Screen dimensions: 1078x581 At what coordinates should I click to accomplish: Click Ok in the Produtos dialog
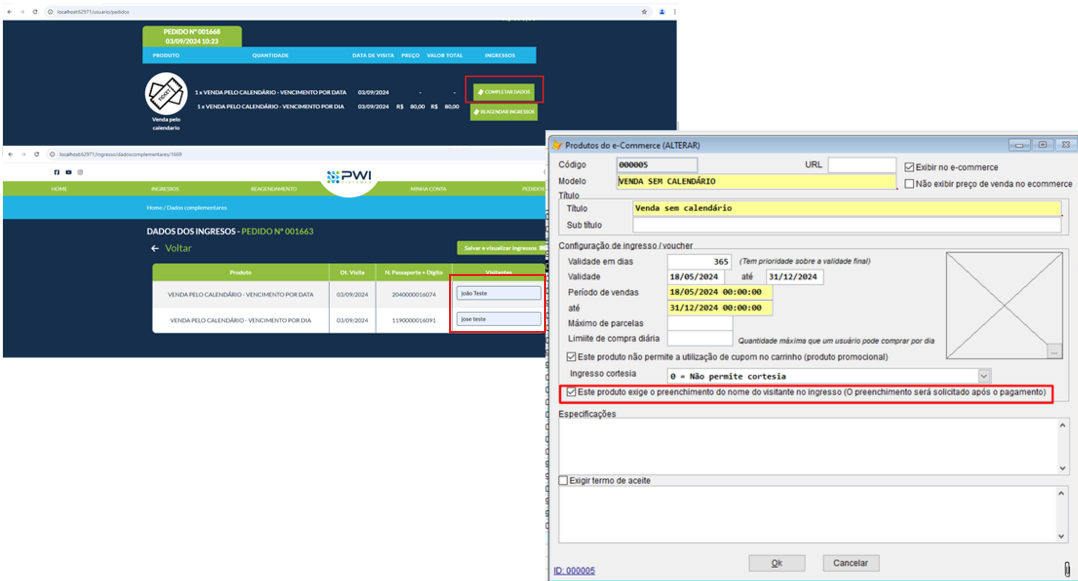coord(776,563)
